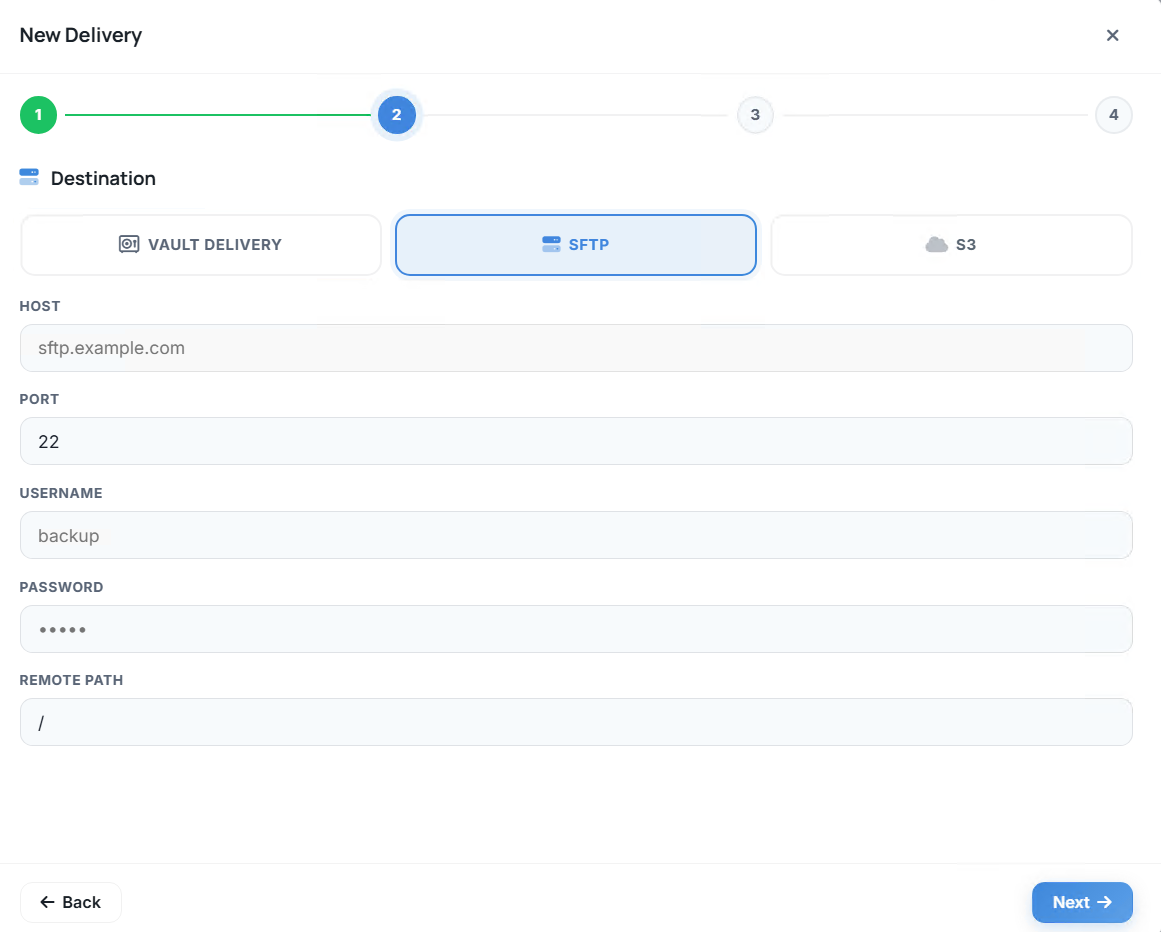Click the vault safe icon

tap(129, 244)
